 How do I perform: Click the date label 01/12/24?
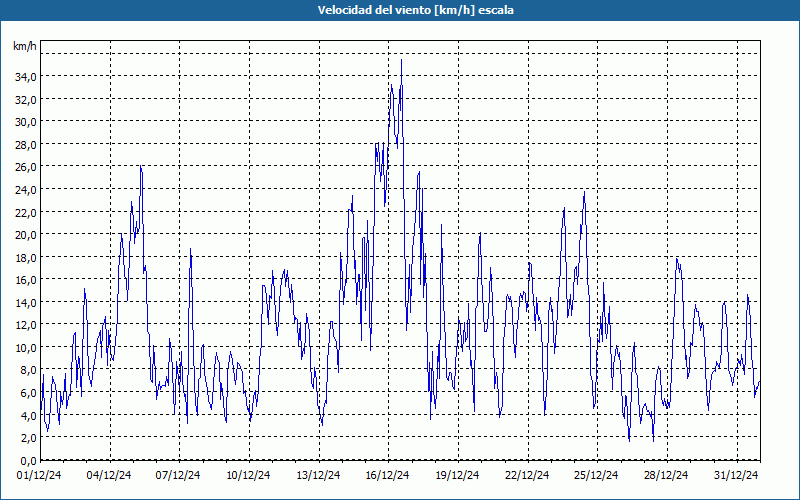pos(39,475)
